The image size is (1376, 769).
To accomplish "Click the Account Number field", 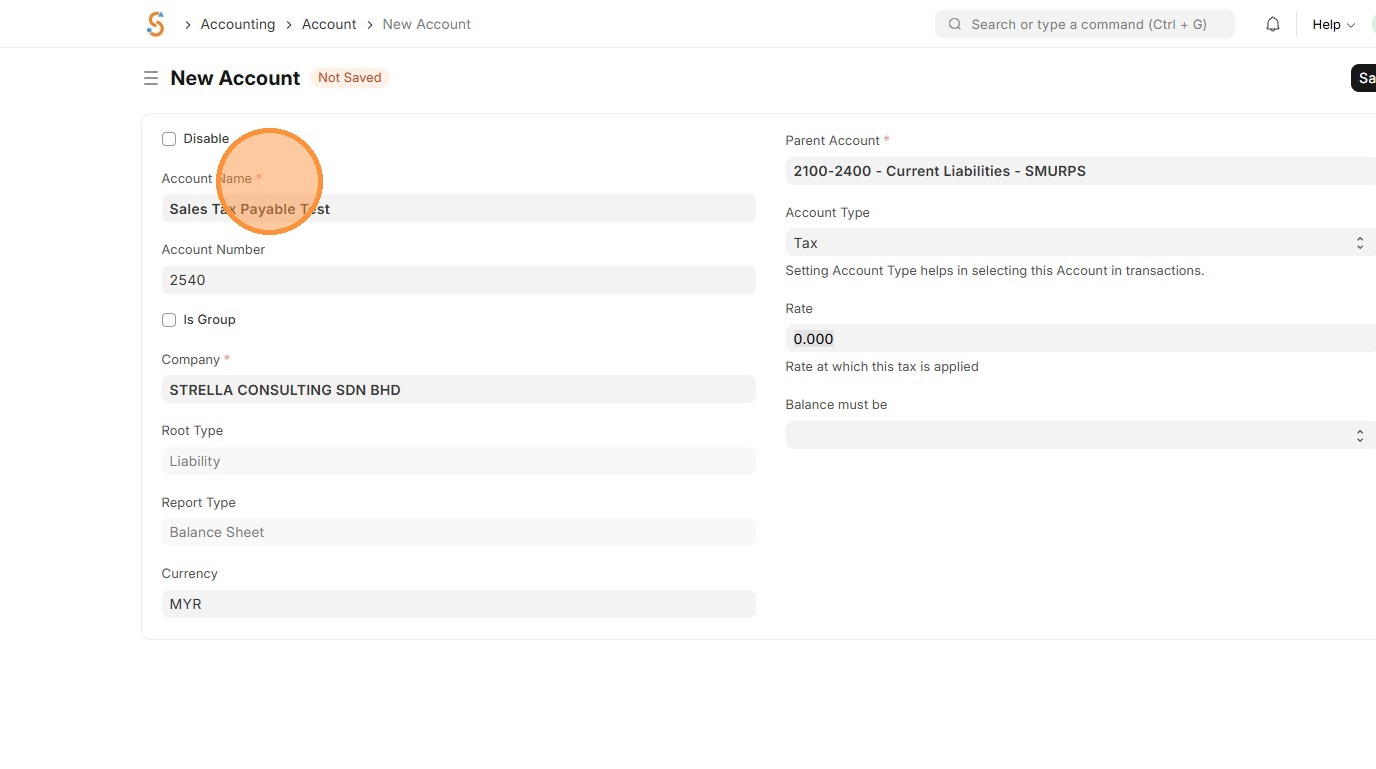I will click(458, 280).
